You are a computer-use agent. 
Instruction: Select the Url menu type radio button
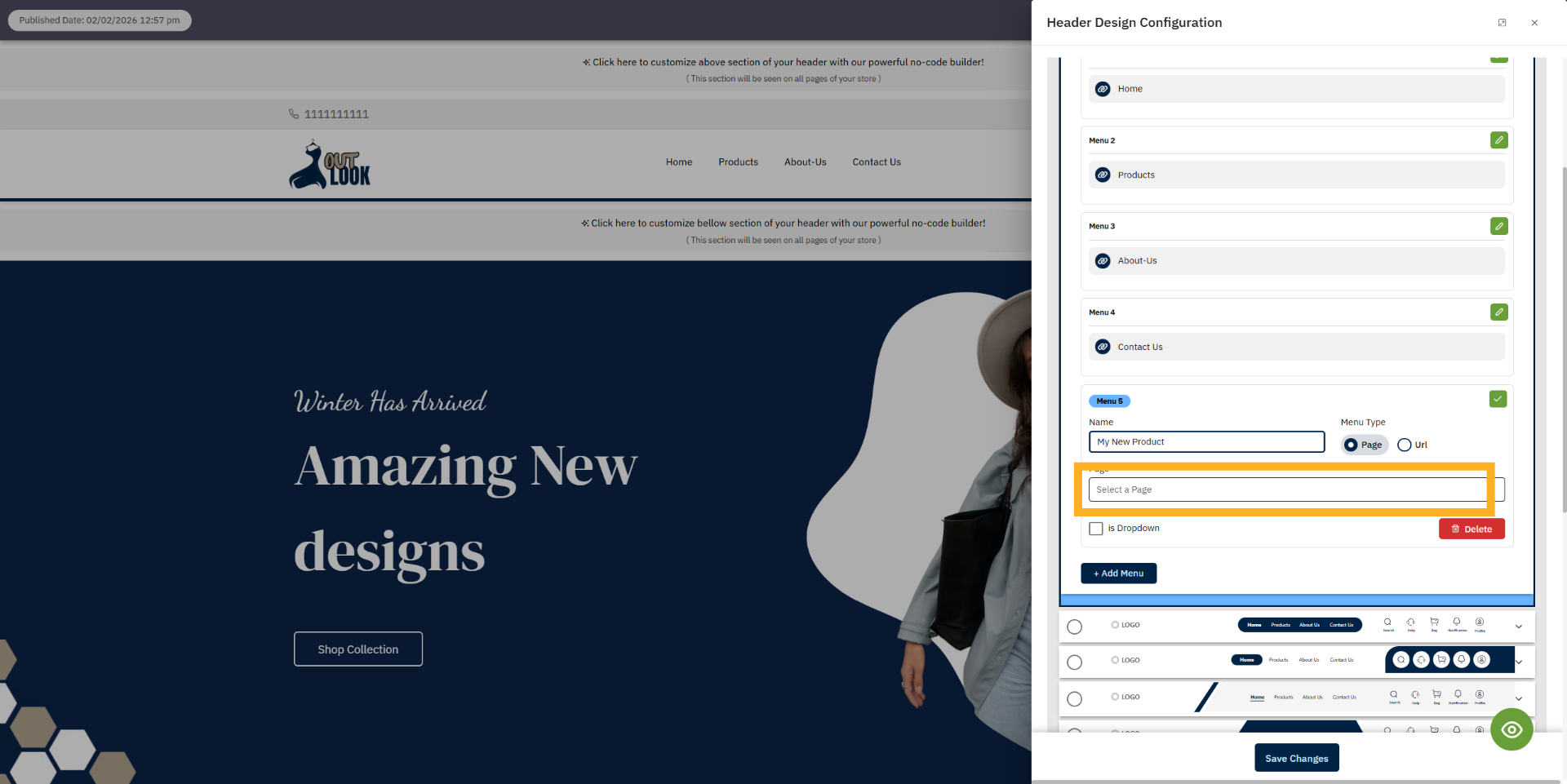1405,445
